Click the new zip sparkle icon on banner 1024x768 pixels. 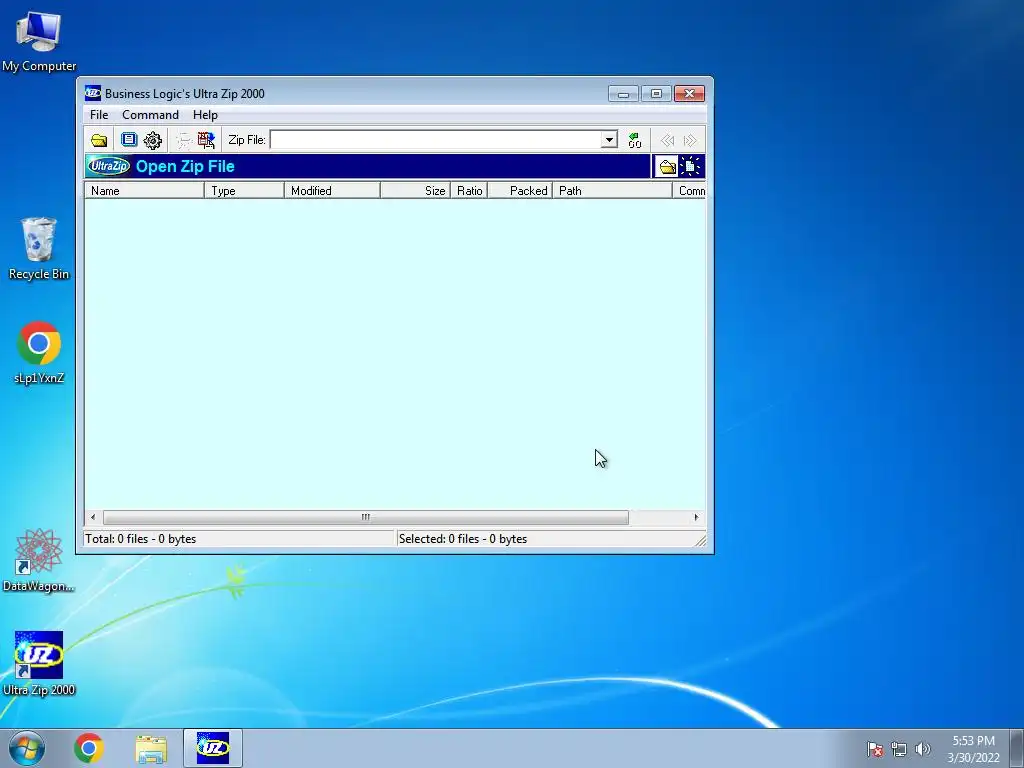(x=691, y=167)
